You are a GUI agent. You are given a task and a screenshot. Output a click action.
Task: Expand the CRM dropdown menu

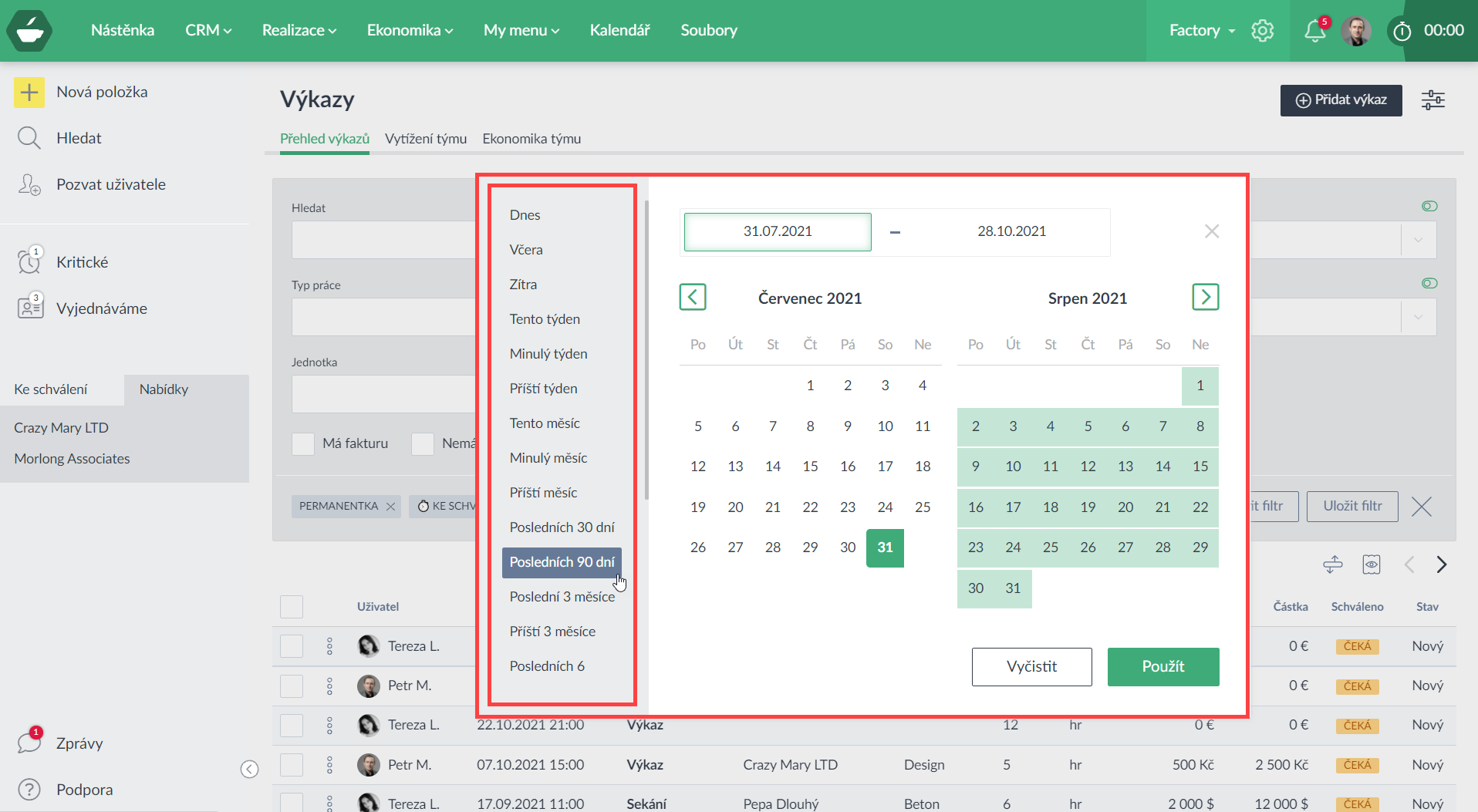tap(208, 31)
